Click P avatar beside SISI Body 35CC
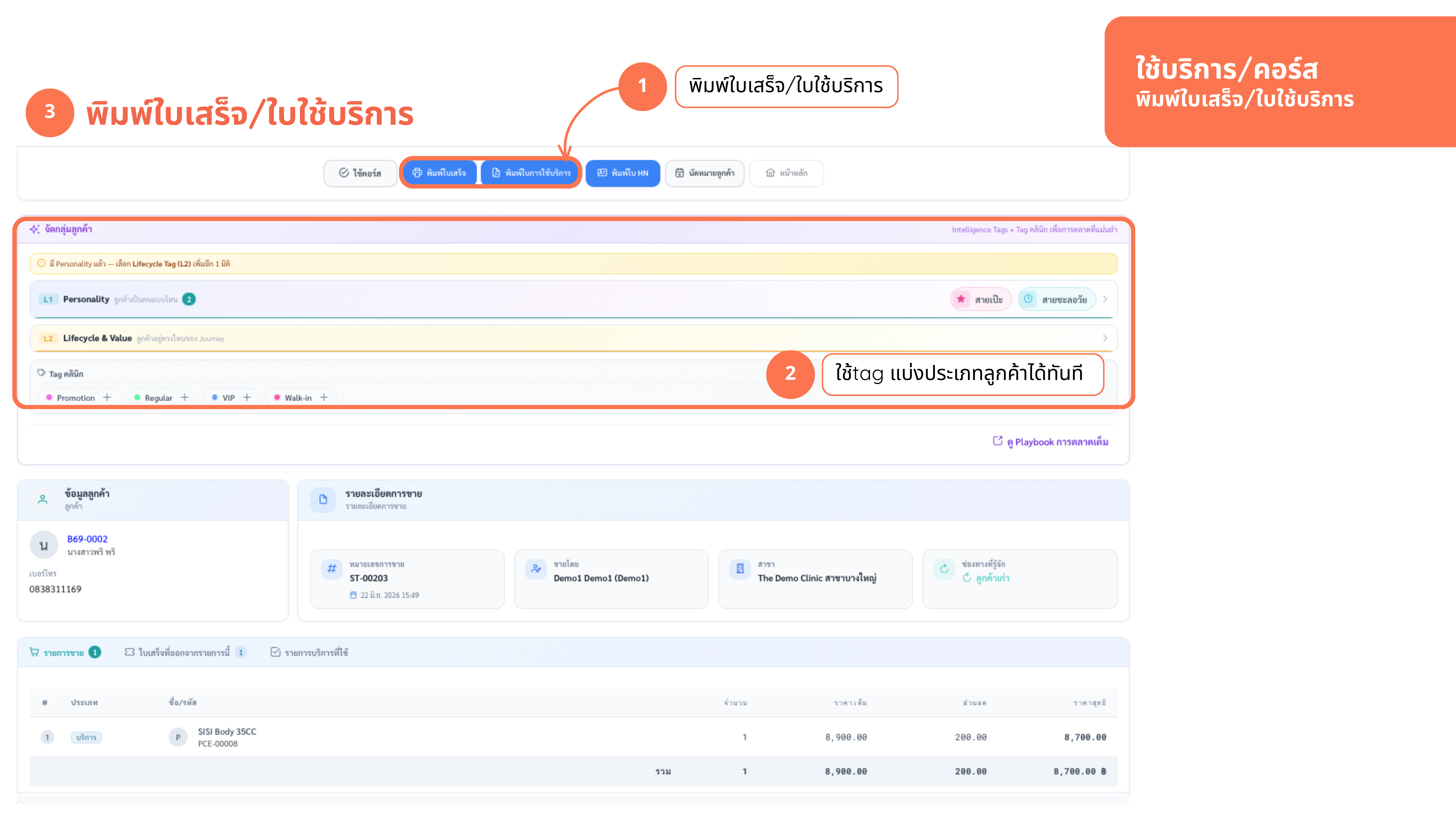Viewport: 1456px width, 819px height. tap(178, 737)
